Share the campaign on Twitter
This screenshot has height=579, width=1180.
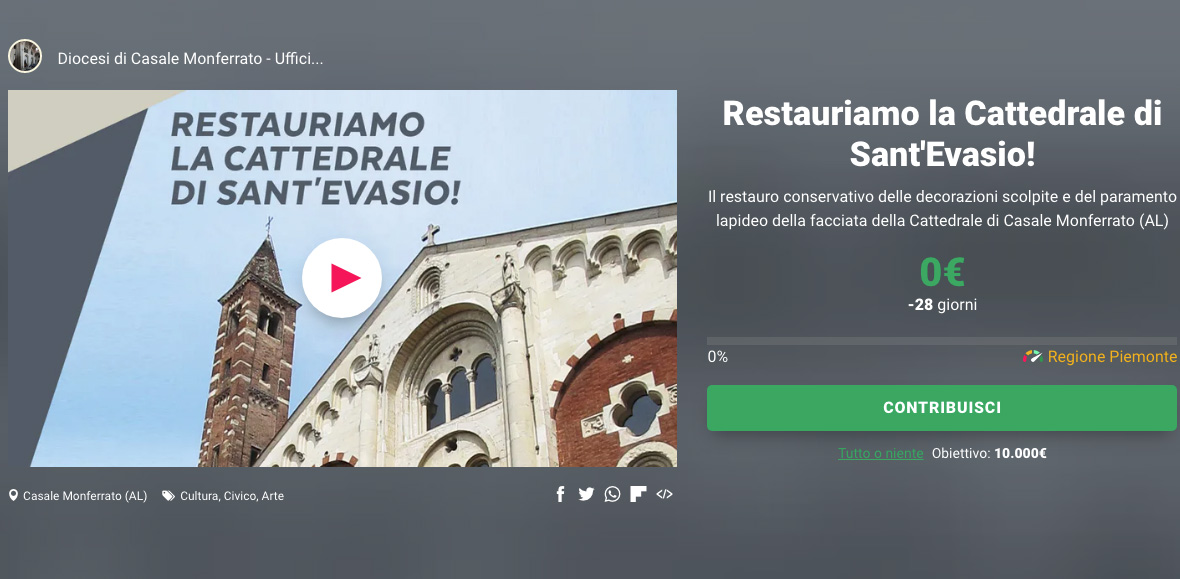point(586,495)
